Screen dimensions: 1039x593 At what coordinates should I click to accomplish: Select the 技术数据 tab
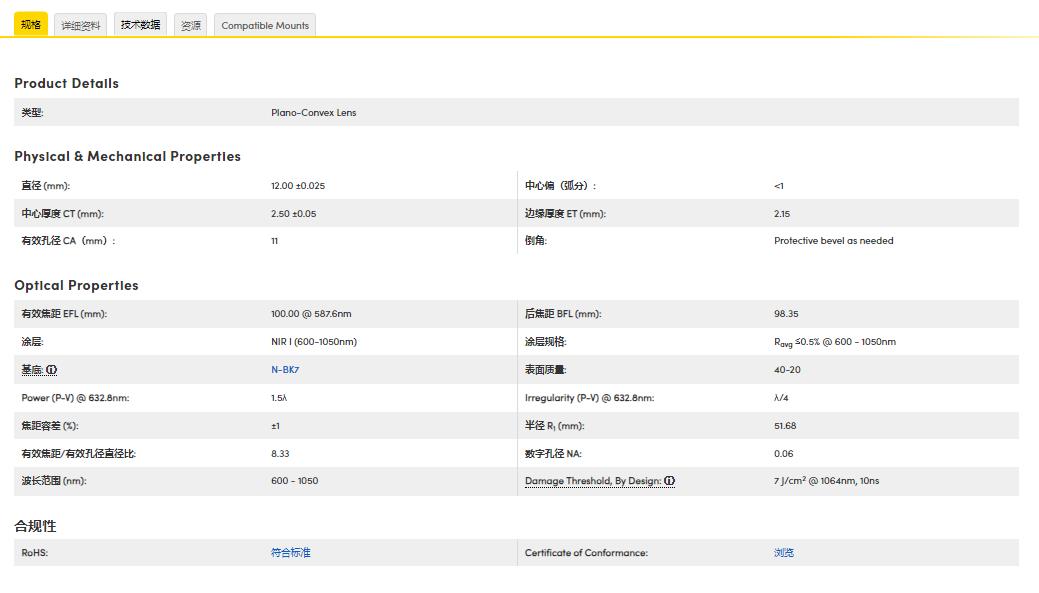click(x=140, y=25)
